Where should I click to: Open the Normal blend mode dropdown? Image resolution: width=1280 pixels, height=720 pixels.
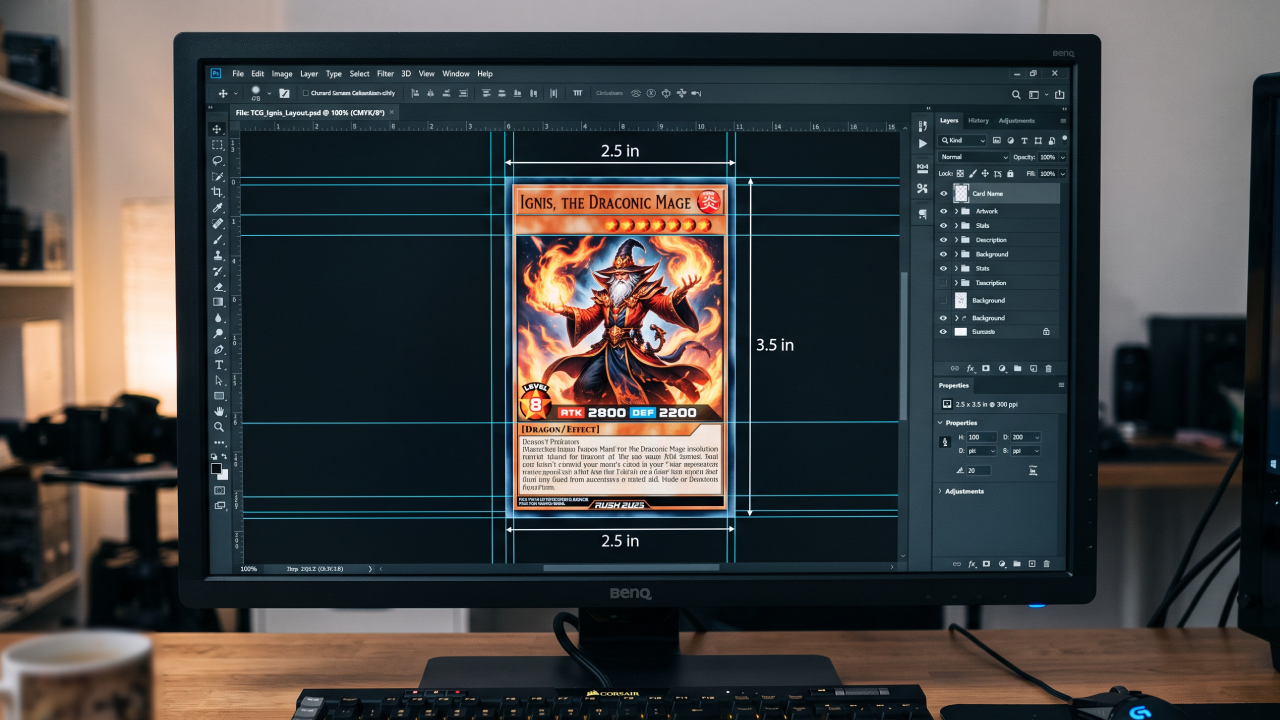pos(974,157)
